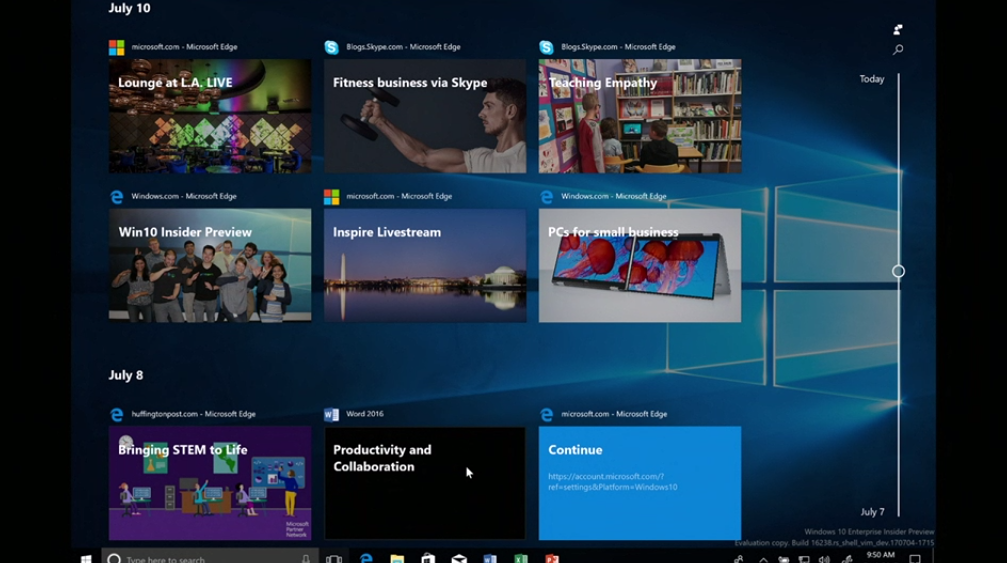Open File Explorer from the taskbar
1007x563 pixels.
pos(397,559)
